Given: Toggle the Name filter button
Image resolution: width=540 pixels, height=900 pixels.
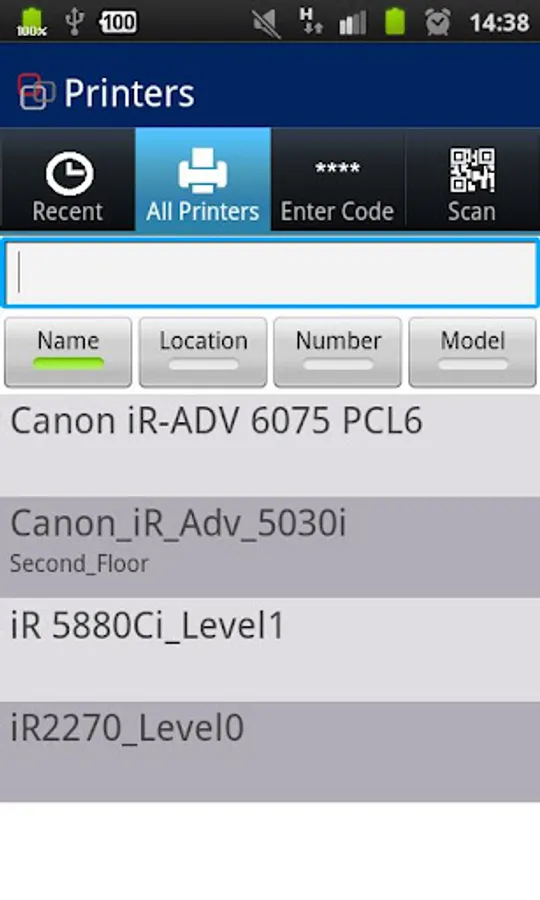Looking at the screenshot, I should click(68, 352).
